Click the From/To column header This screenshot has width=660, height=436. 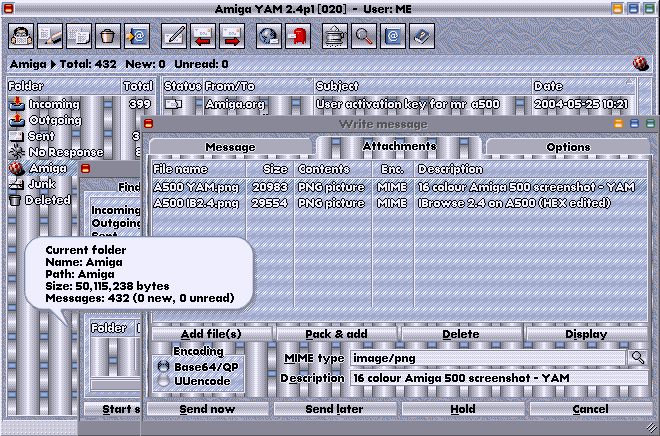258,86
